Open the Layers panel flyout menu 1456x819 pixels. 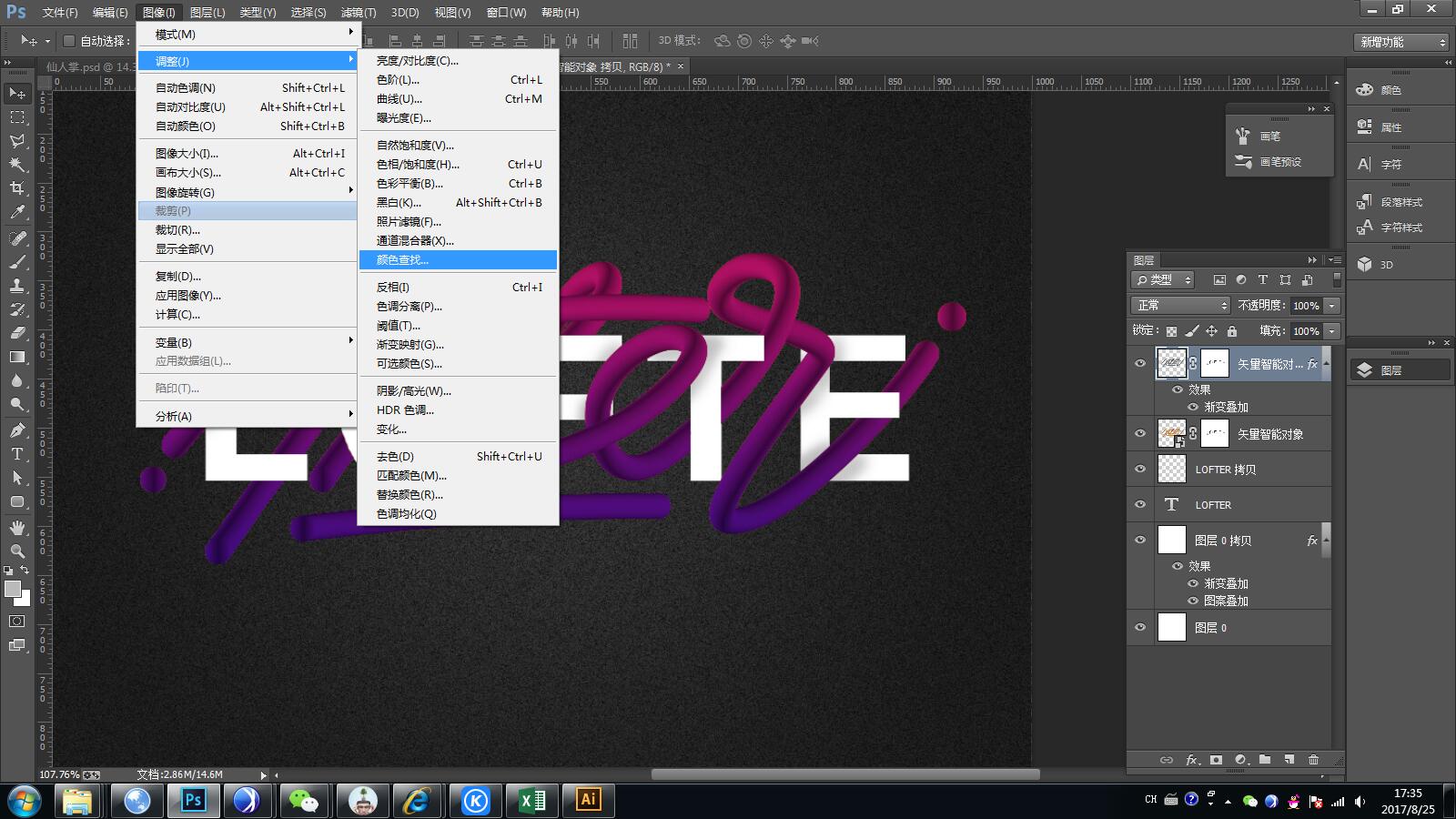(x=1334, y=260)
